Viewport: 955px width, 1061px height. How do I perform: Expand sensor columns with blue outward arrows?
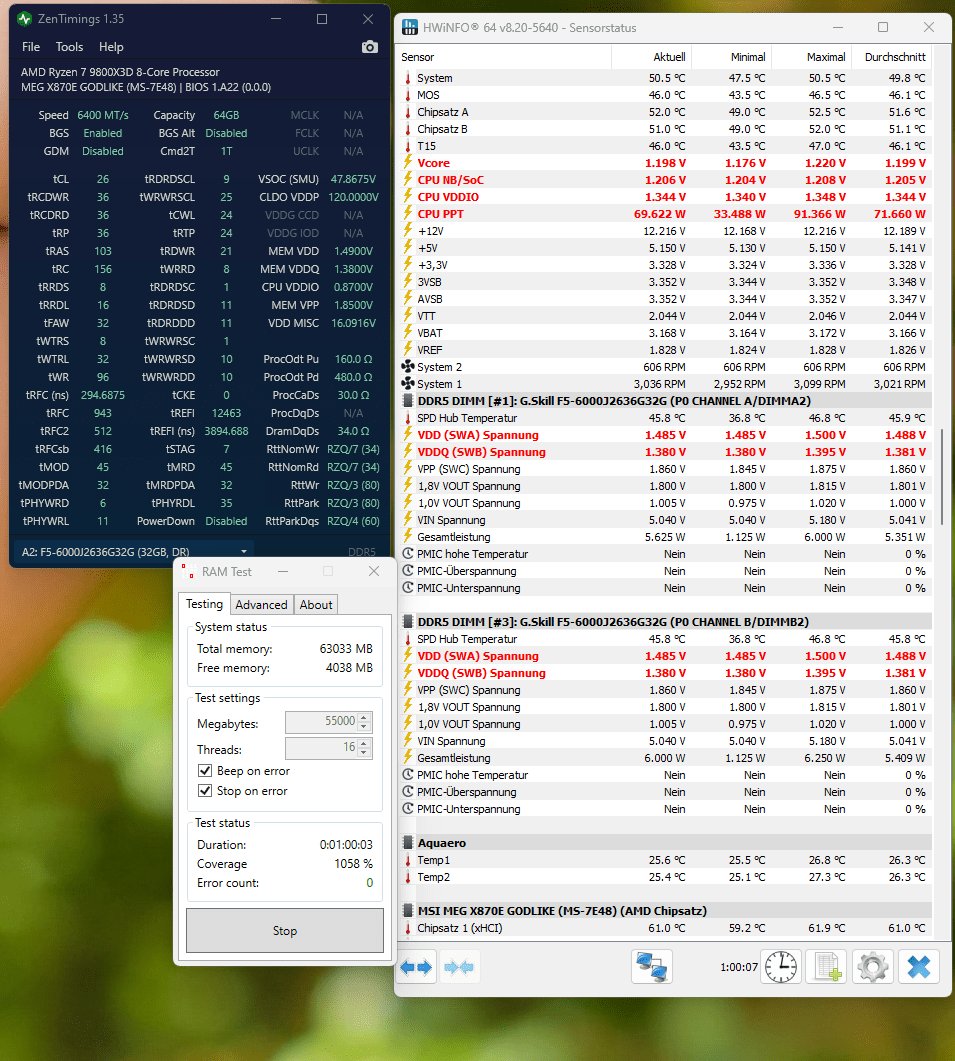[416, 967]
